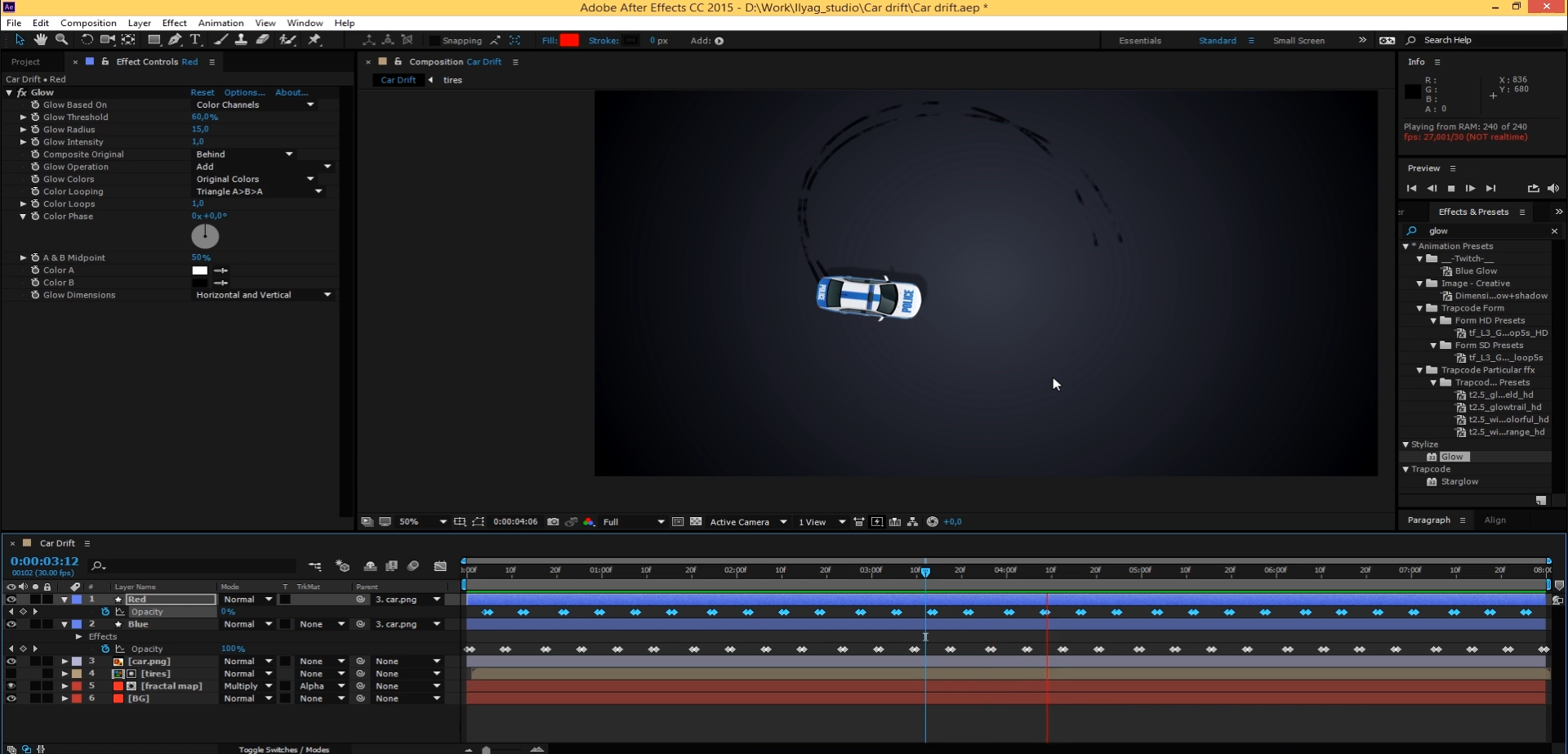Switch to the Project panel tab
The width and height of the screenshot is (1568, 754).
pyautogui.click(x=25, y=62)
